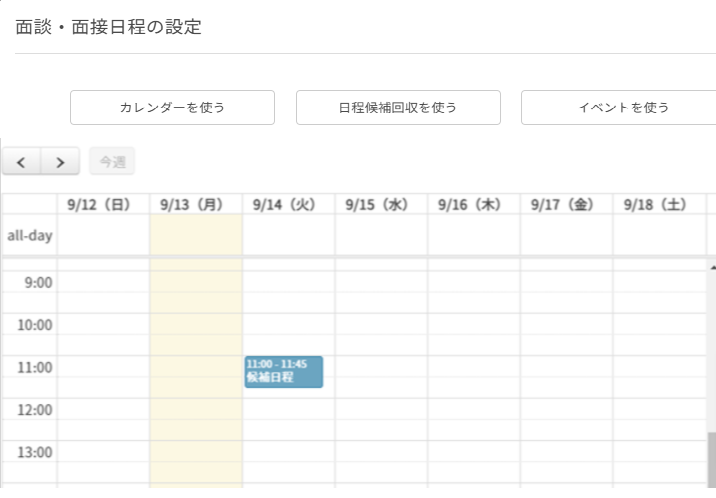Image resolution: width=716 pixels, height=498 pixels.
Task: Select 日程候補回収を使う button
Action: (x=398, y=108)
